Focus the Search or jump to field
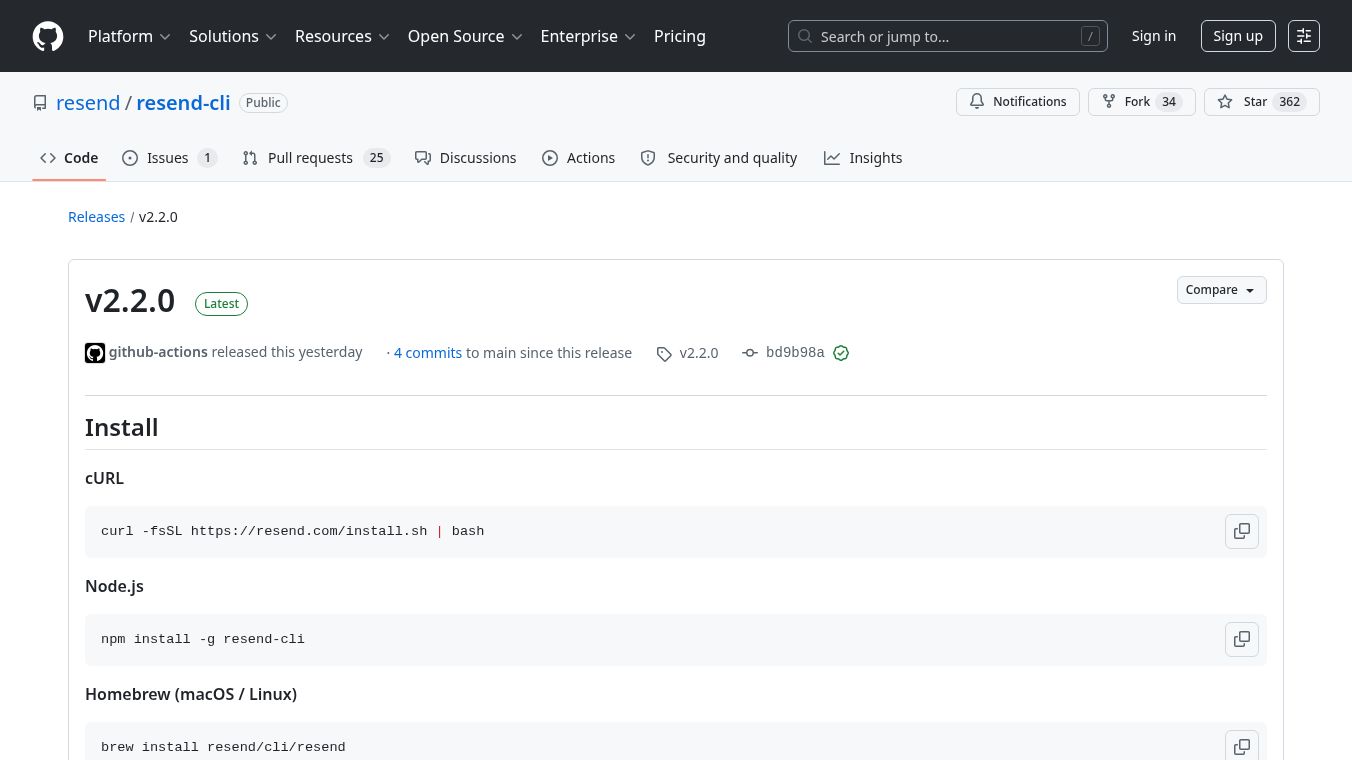 (948, 36)
